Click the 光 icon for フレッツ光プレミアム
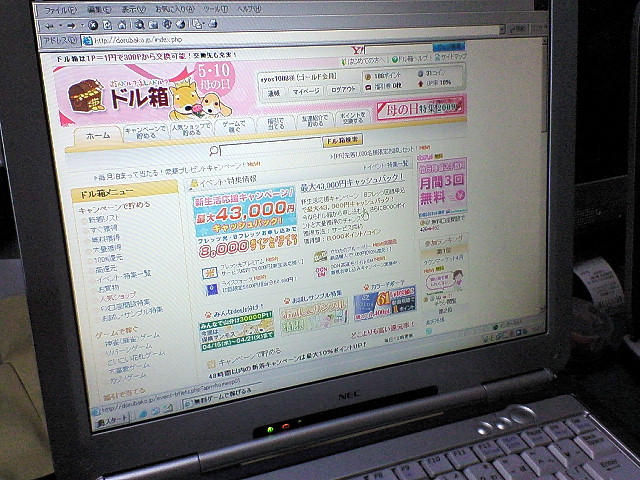 [209, 273]
